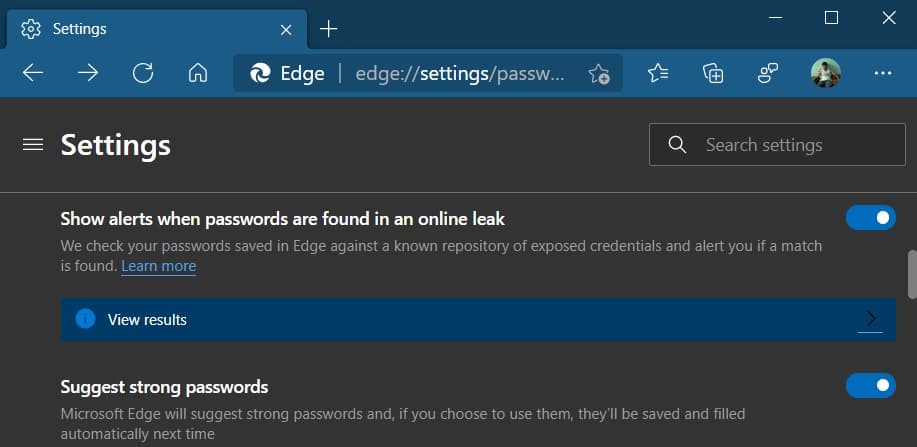Open the Favorites list
Viewport: 917px width, 447px height.
[658, 73]
